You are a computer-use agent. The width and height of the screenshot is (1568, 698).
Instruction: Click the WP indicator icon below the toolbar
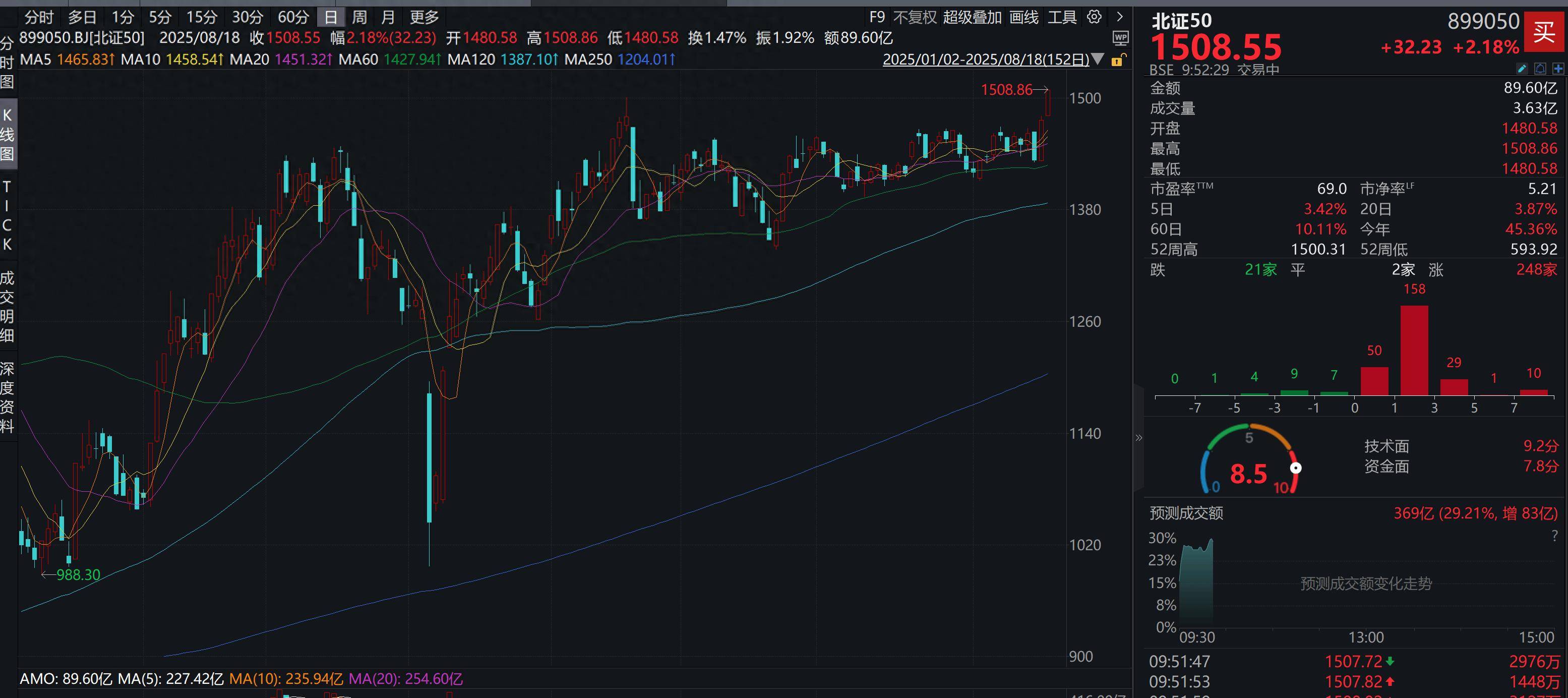click(x=1122, y=39)
